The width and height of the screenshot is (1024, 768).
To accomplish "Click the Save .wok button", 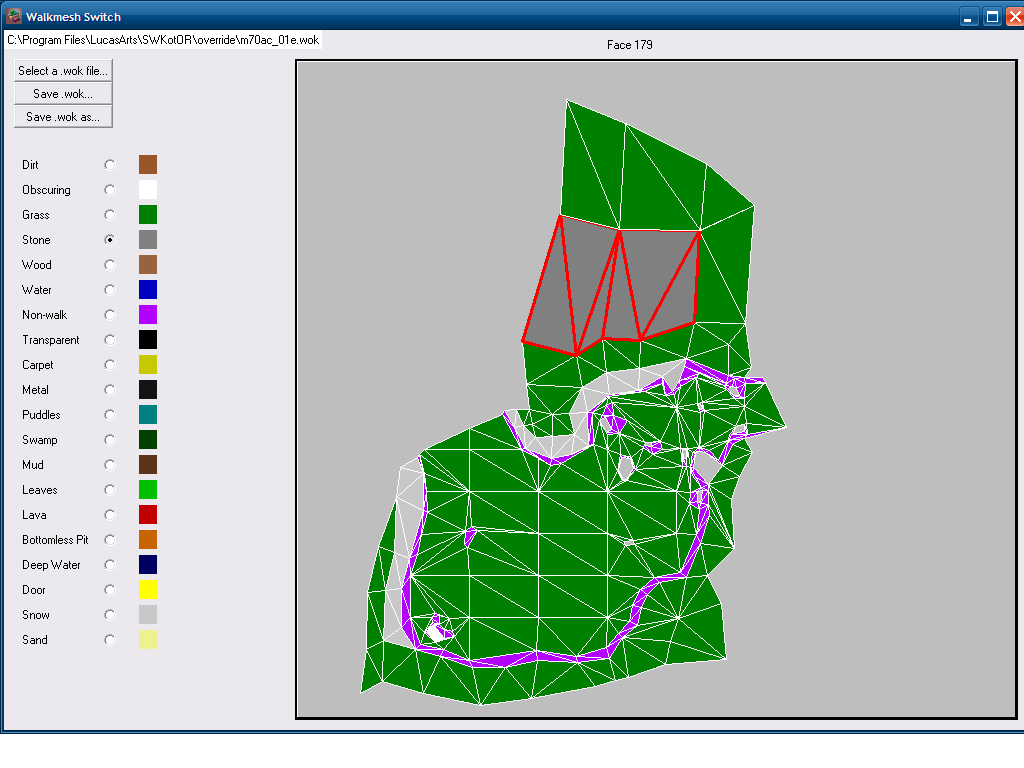I will 63,94.
